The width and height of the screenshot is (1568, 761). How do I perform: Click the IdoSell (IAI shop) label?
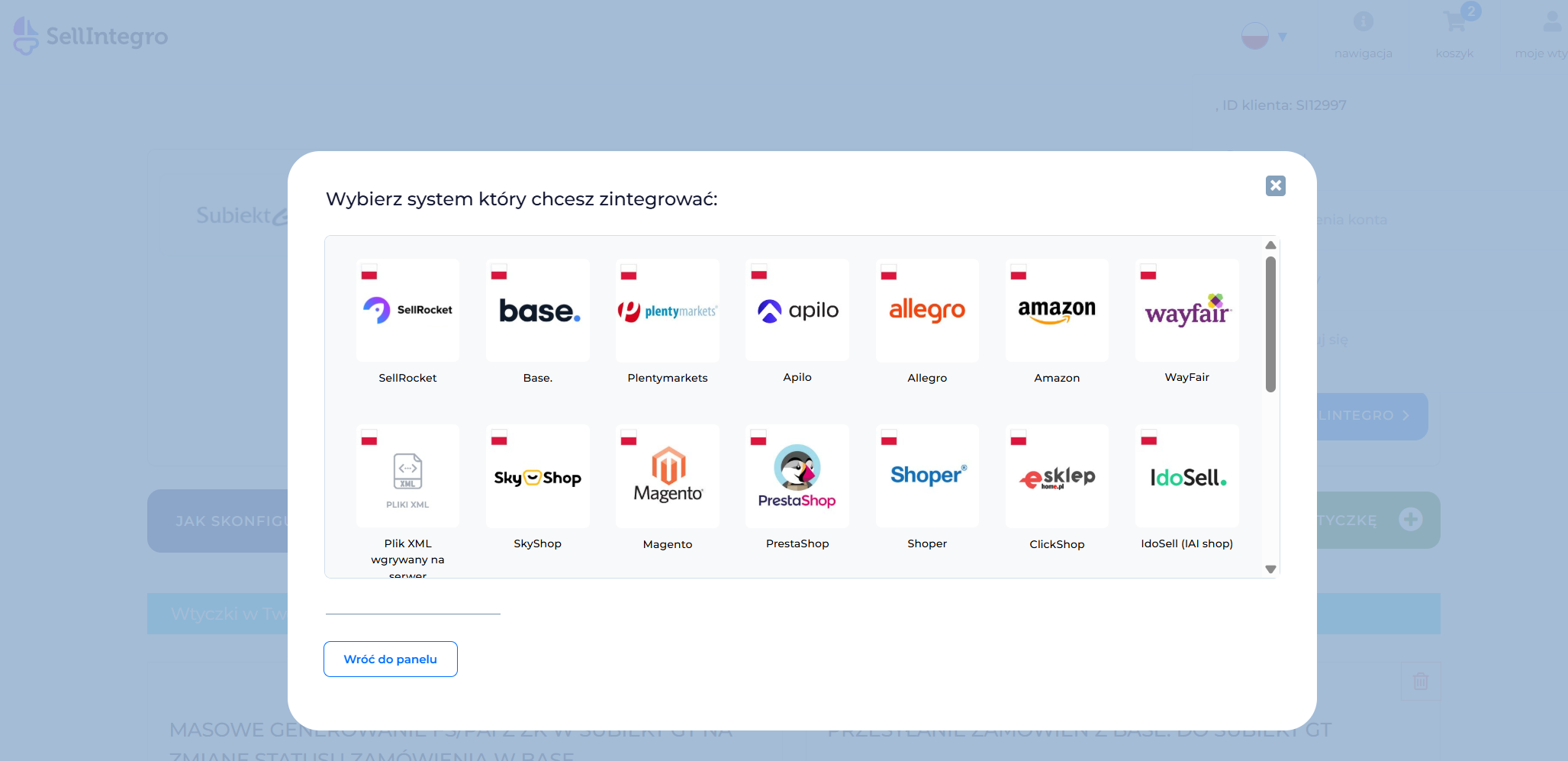[1187, 543]
